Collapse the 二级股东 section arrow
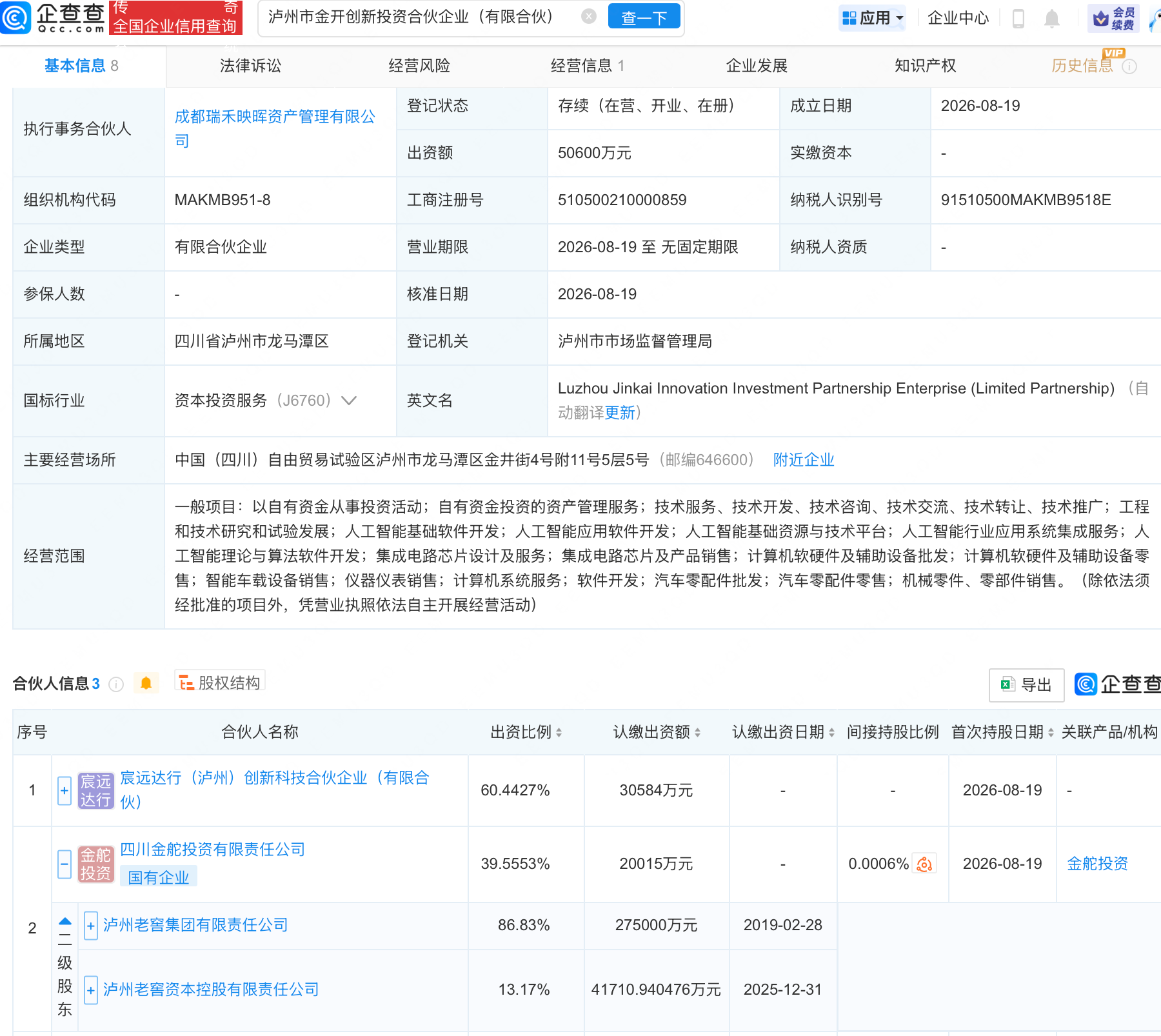This screenshot has width=1161, height=1036. coord(65,921)
